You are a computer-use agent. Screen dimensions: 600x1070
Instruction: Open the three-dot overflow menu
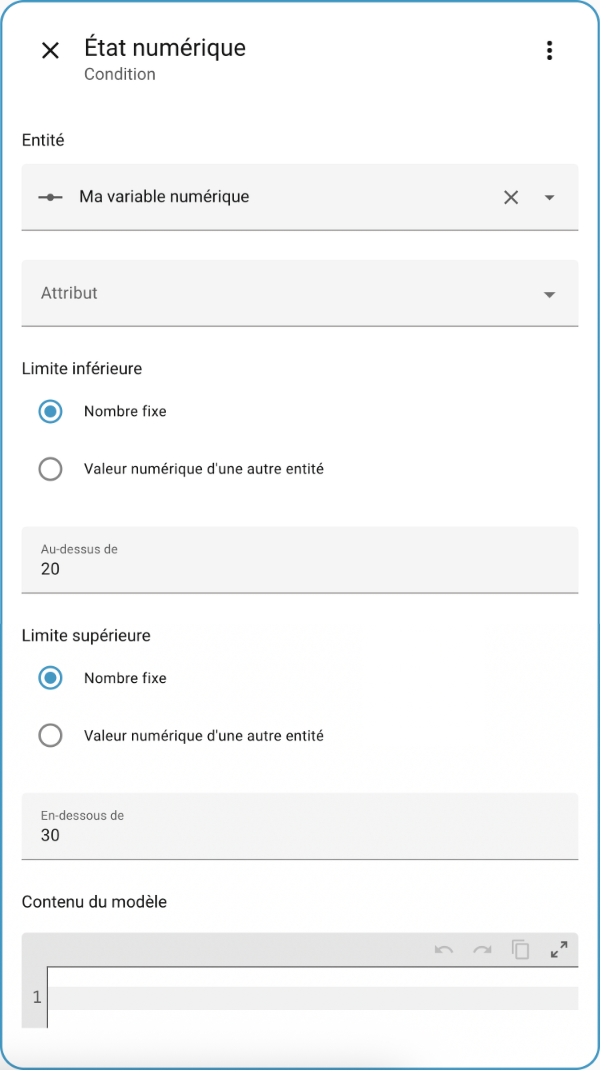pyautogui.click(x=549, y=50)
